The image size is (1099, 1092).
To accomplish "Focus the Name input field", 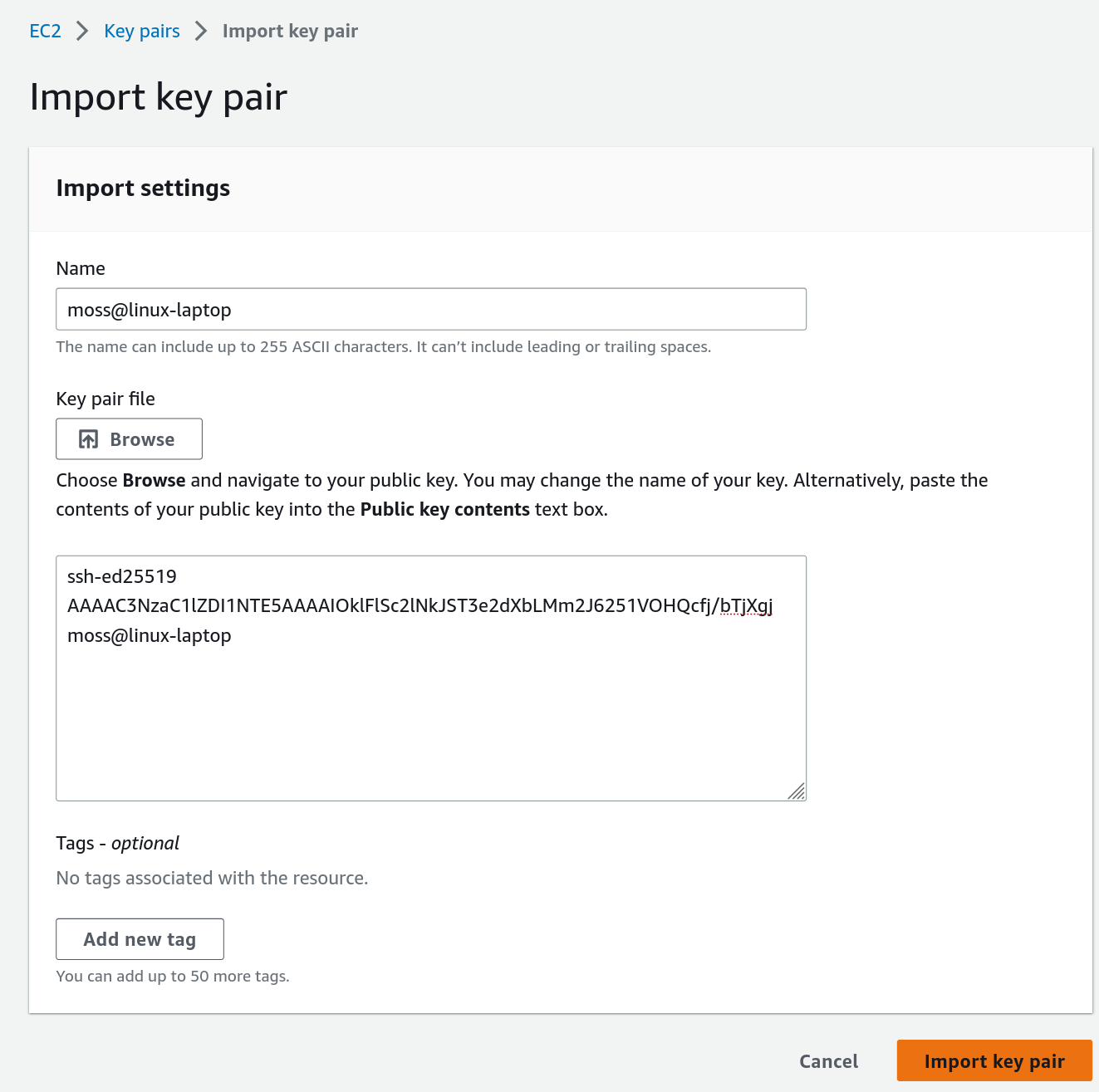I will (430, 310).
